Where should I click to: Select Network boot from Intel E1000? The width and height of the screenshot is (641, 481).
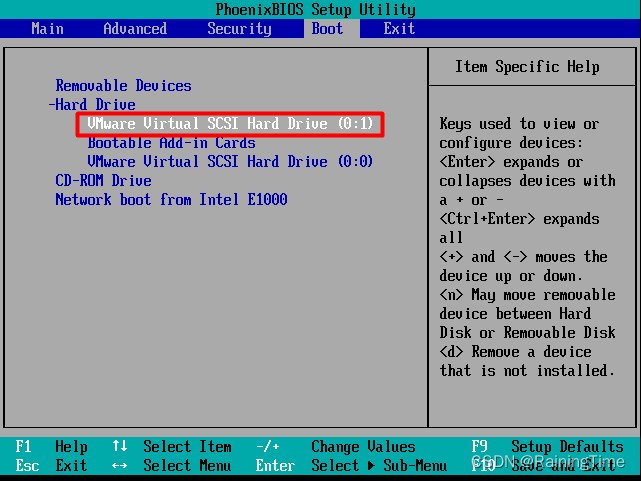tap(171, 199)
